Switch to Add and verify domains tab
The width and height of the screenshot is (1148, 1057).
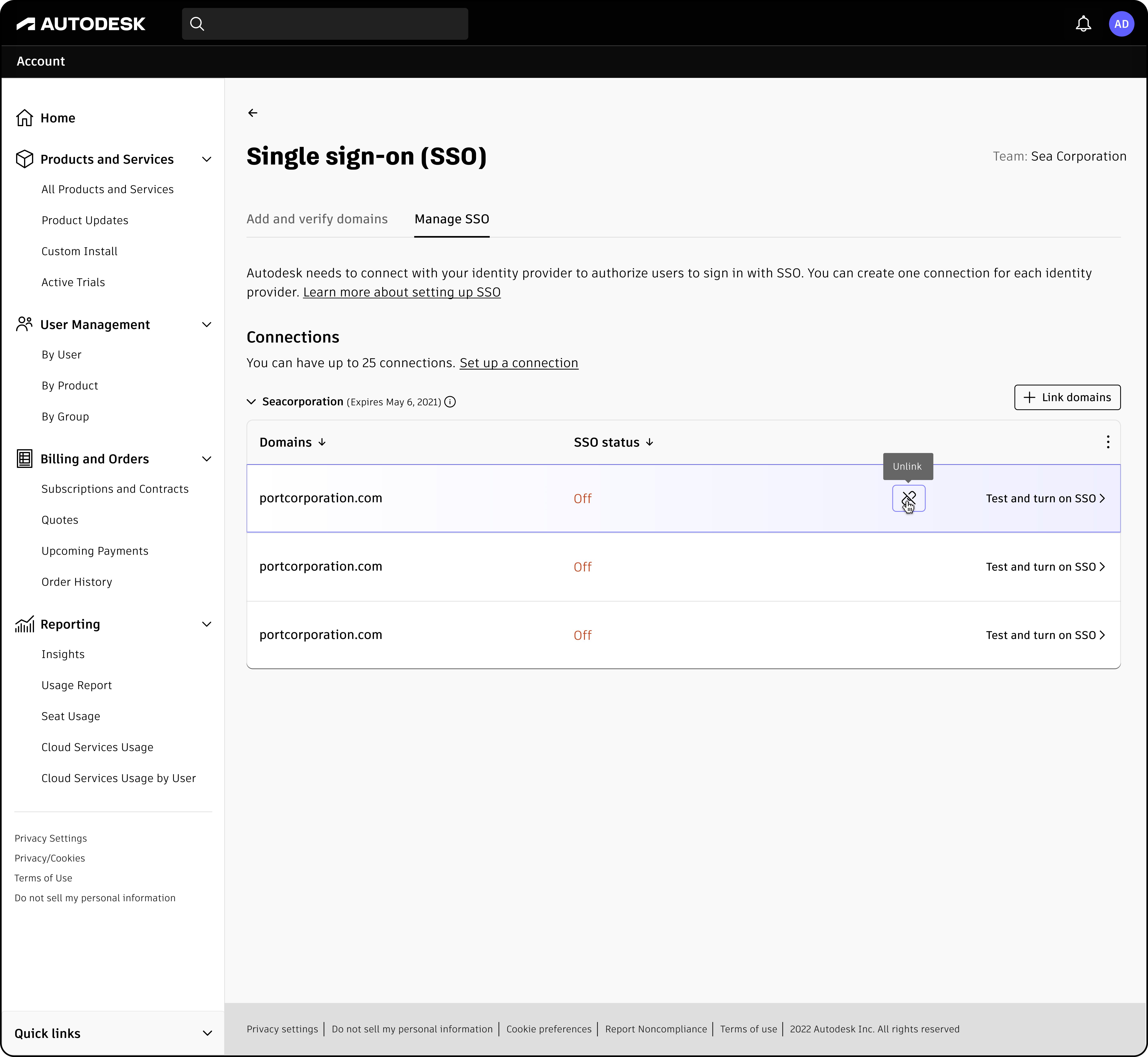click(317, 219)
